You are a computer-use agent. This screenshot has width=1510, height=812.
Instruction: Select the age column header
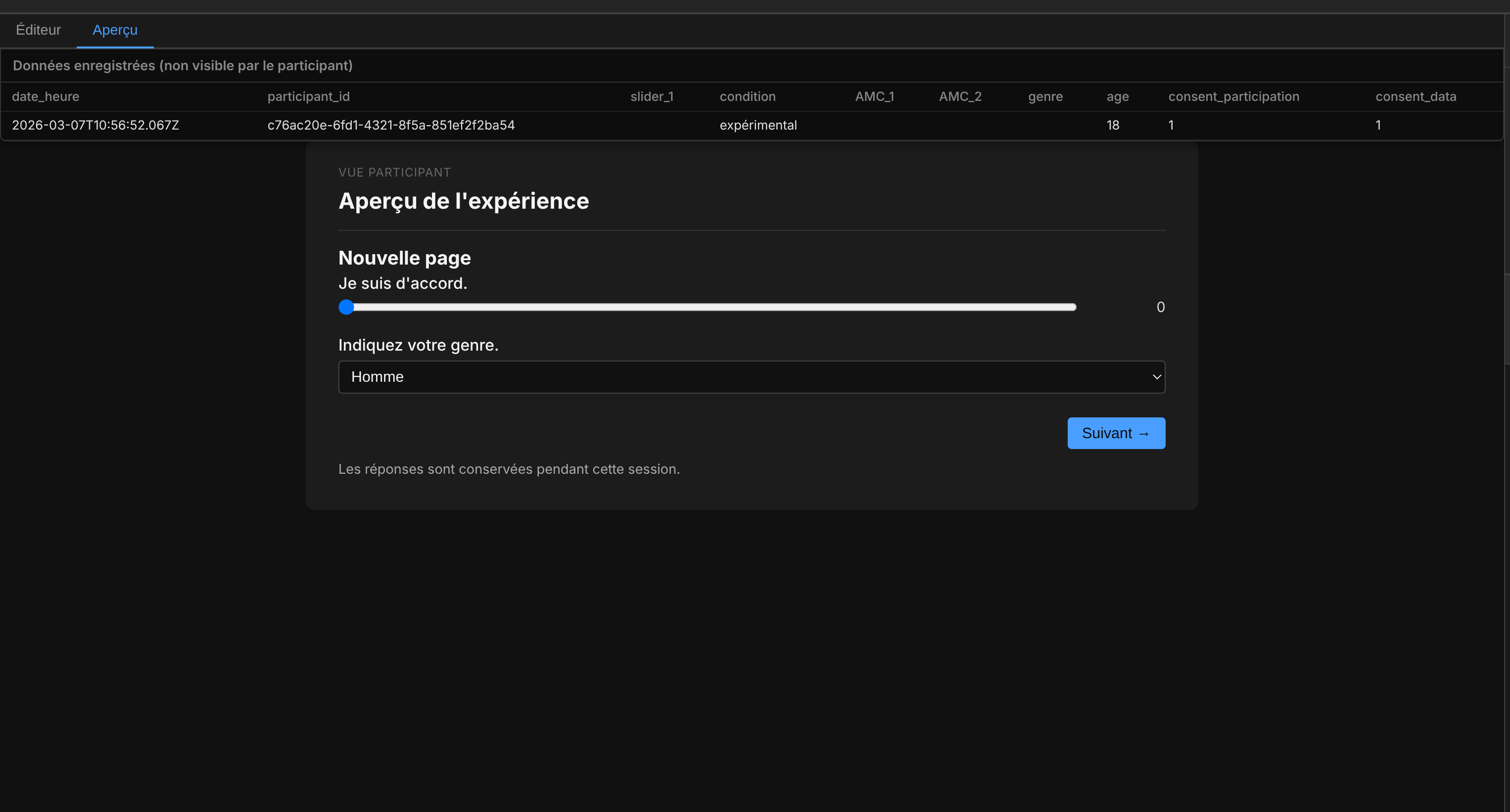pyautogui.click(x=1117, y=96)
